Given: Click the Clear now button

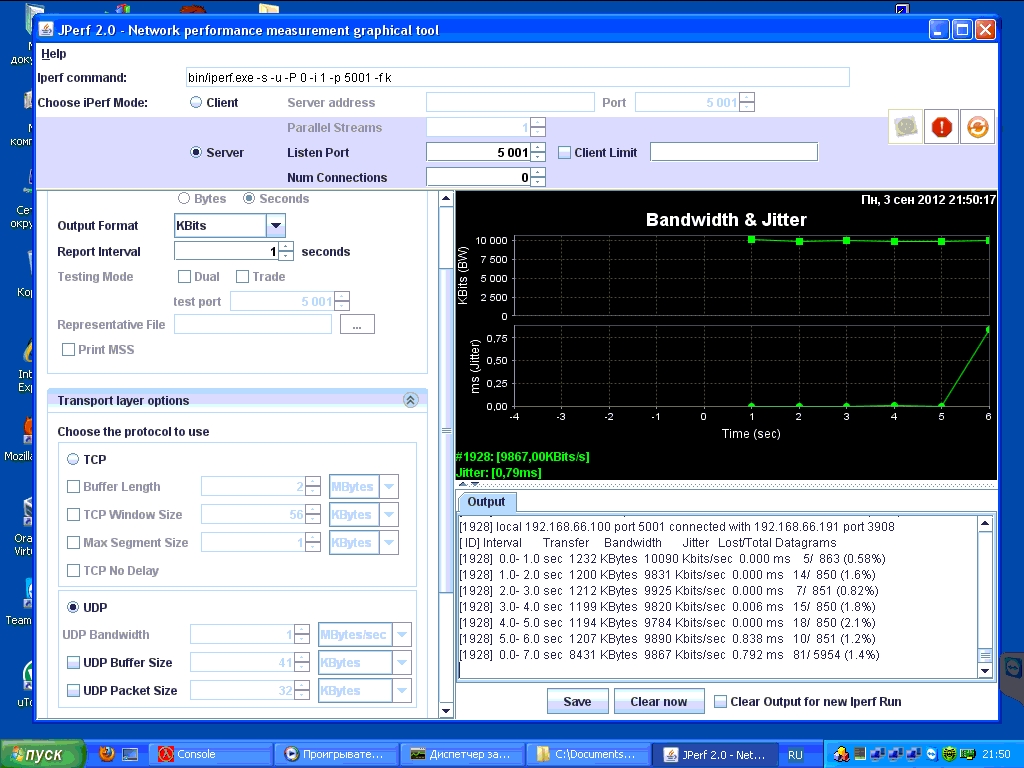Looking at the screenshot, I should click(658, 701).
